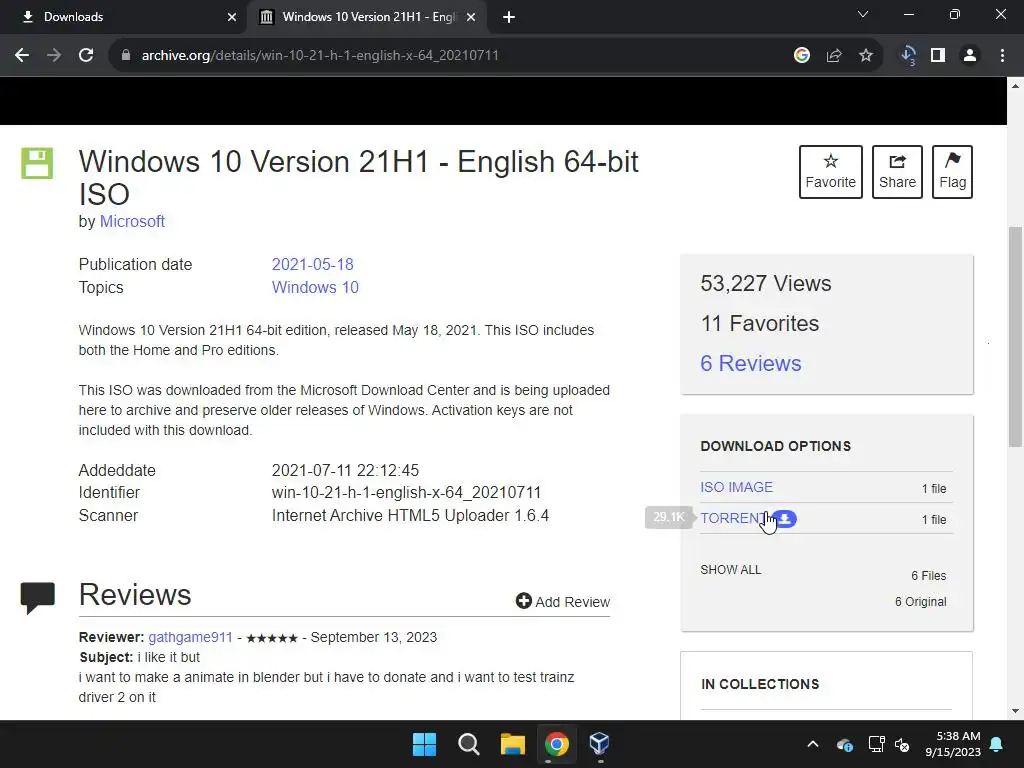1024x768 pixels.
Task: Click the Chrome taskbar icon
Action: (x=556, y=744)
